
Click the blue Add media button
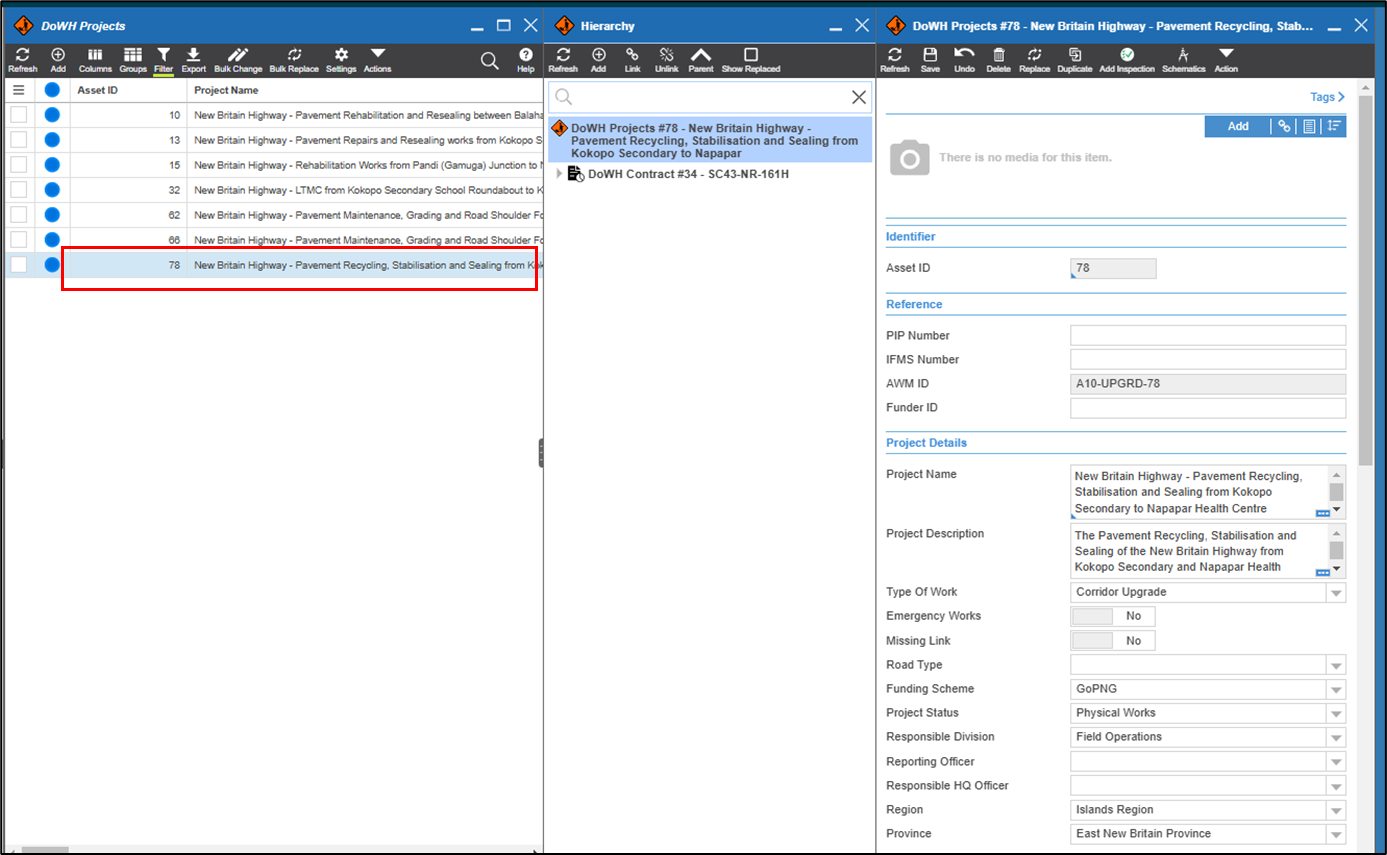coord(1237,126)
